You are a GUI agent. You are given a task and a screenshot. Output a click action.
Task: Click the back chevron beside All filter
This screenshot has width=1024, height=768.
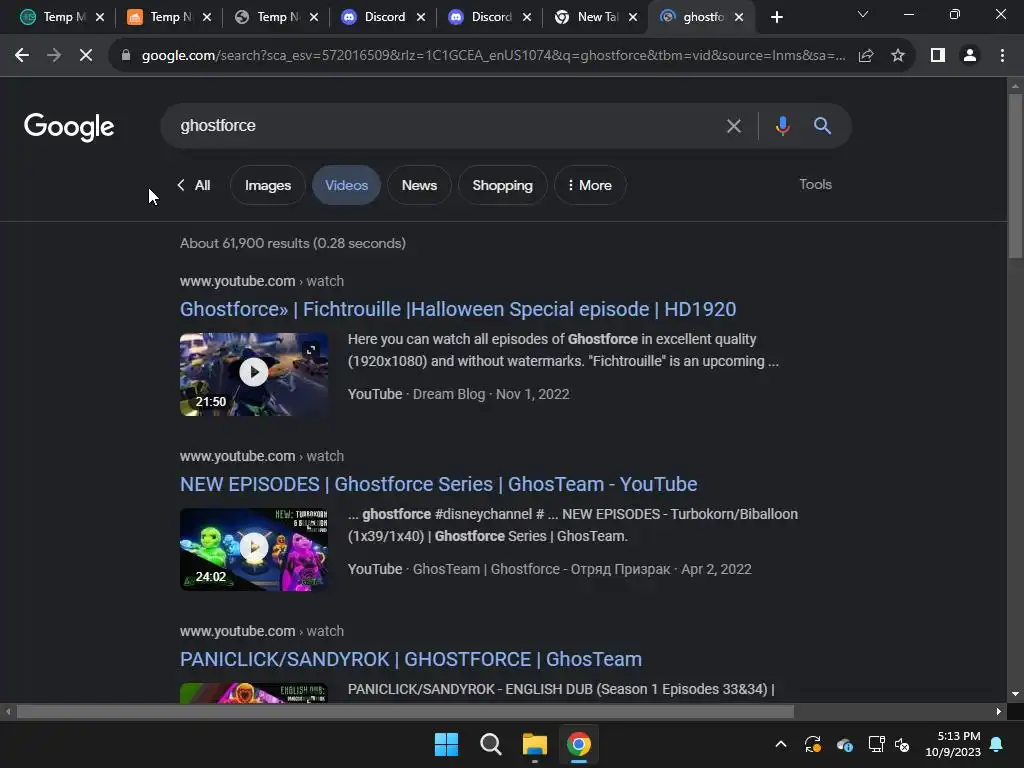[181, 185]
